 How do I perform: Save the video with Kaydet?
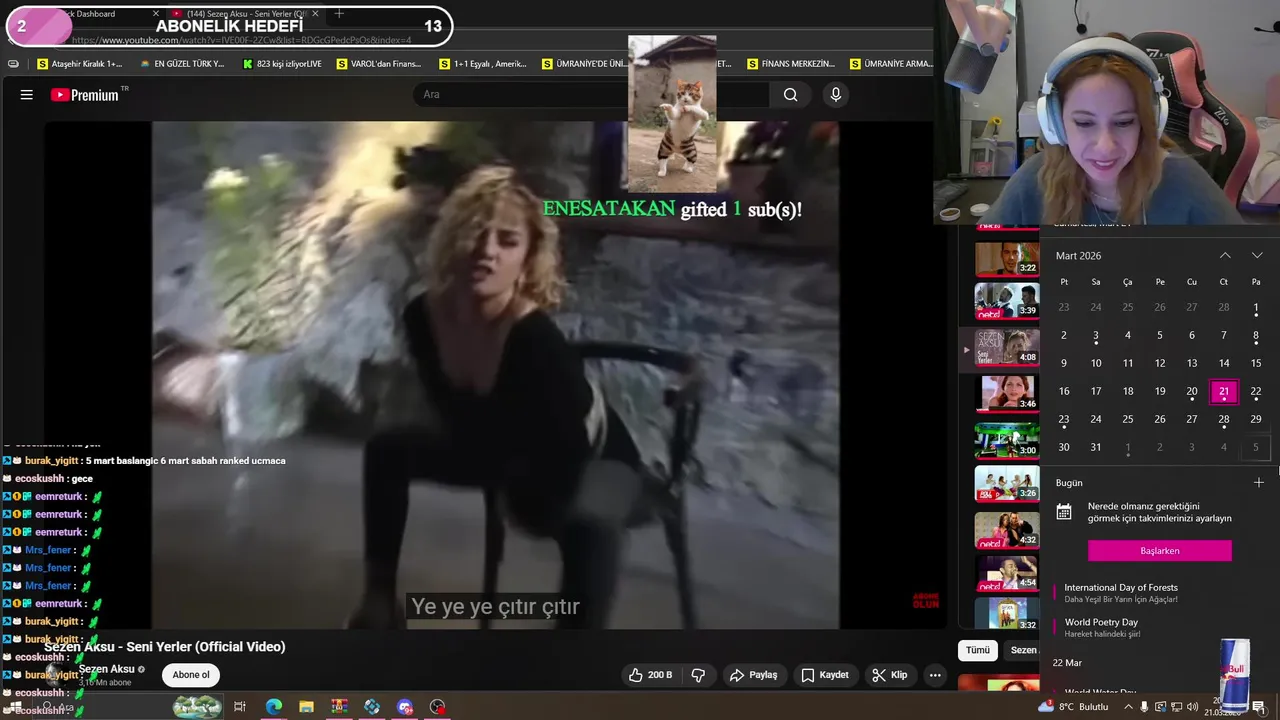(824, 675)
